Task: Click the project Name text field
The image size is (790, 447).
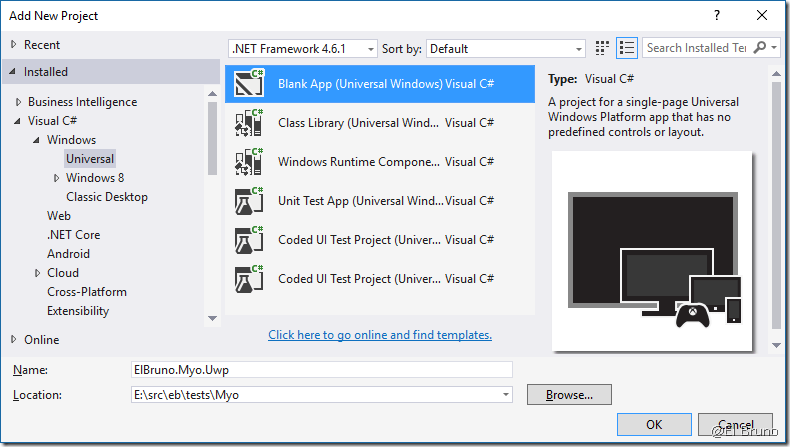Action: tap(321, 369)
